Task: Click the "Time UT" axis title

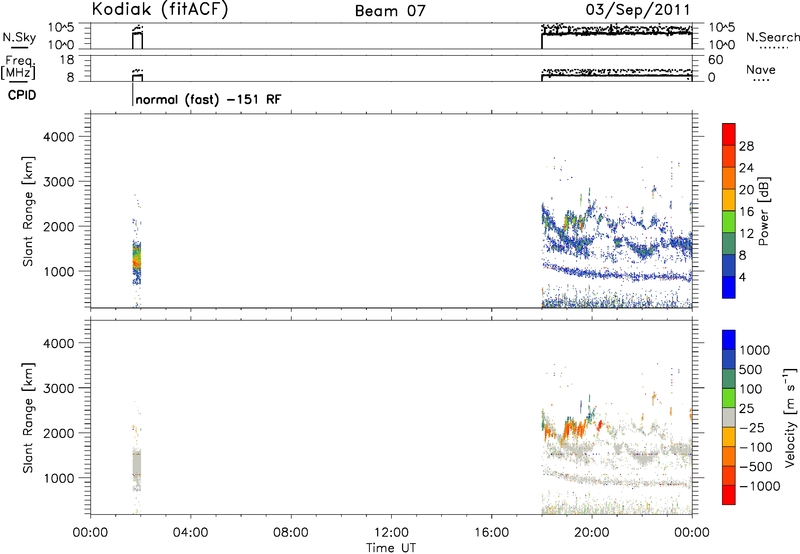Action: (x=391, y=548)
